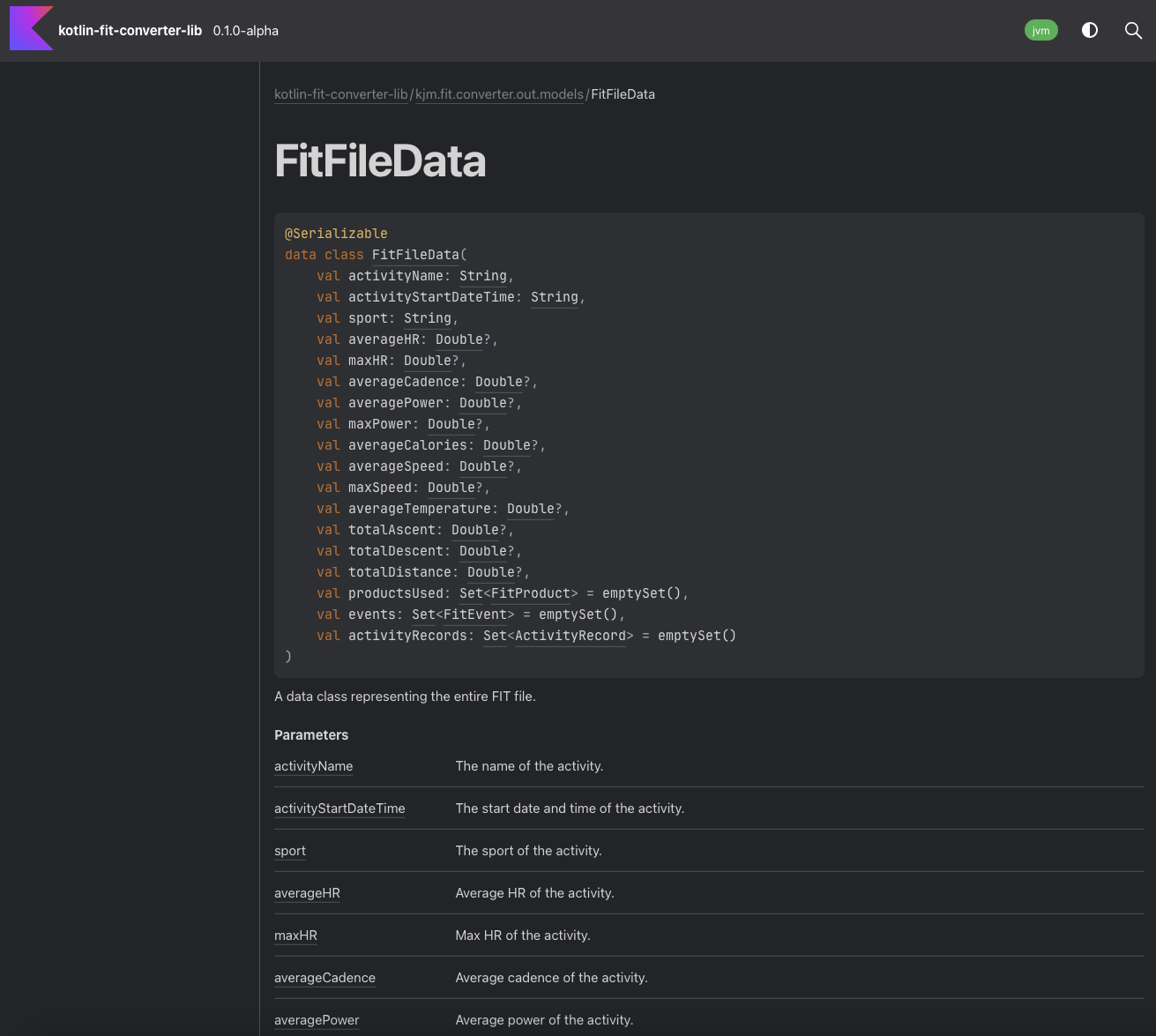This screenshot has height=1036, width=1156.
Task: Click 'The start date and time of the activity.'
Action: pos(570,809)
